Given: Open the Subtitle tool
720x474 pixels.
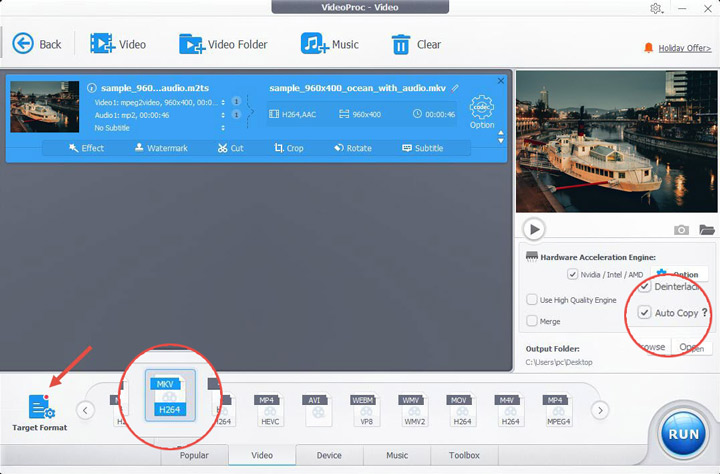Looking at the screenshot, I should tap(422, 148).
